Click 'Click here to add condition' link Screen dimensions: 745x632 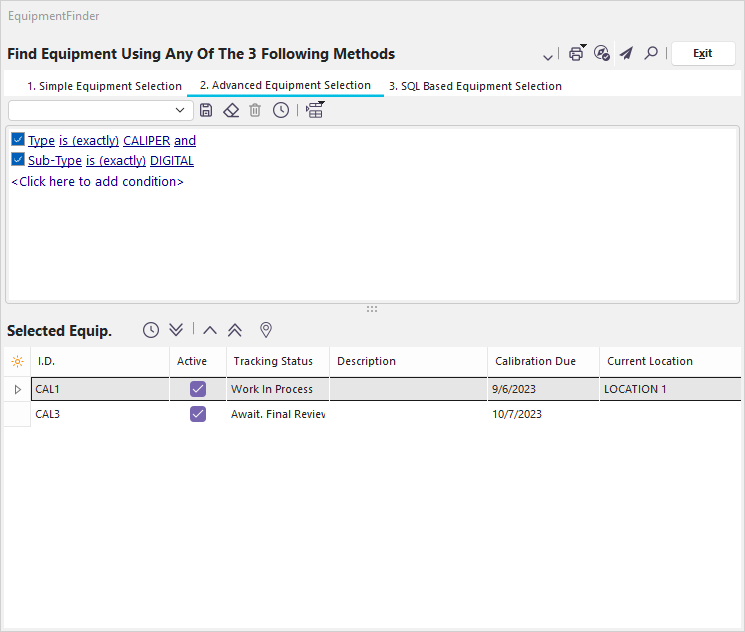tap(97, 182)
